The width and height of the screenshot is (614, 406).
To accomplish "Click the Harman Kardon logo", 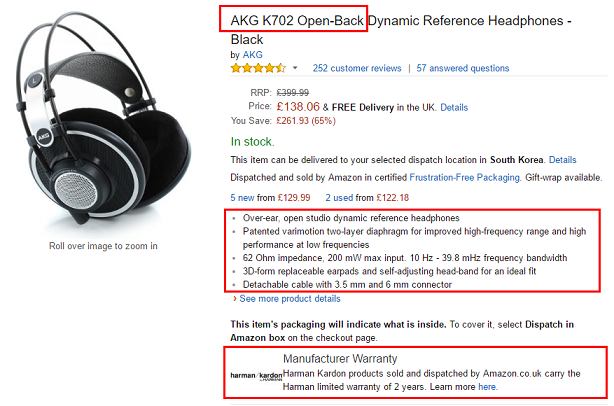I will [x=256, y=376].
